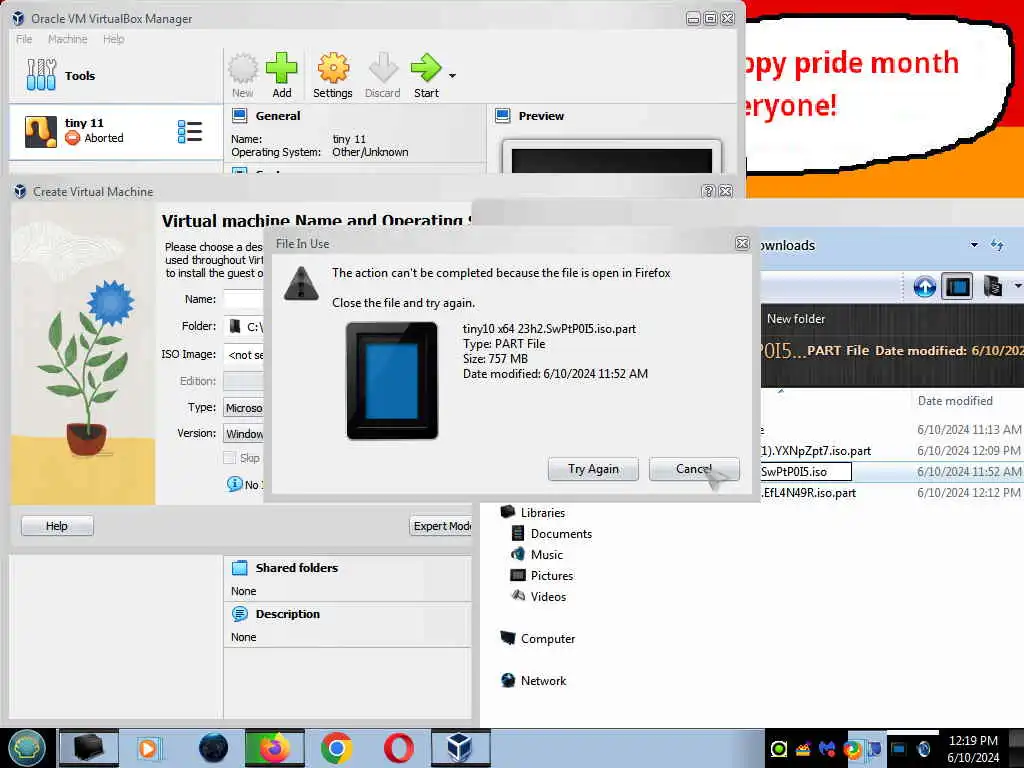The width and height of the screenshot is (1024, 768).
Task: Select the tiny 11 virtual machine
Action: click(115, 131)
